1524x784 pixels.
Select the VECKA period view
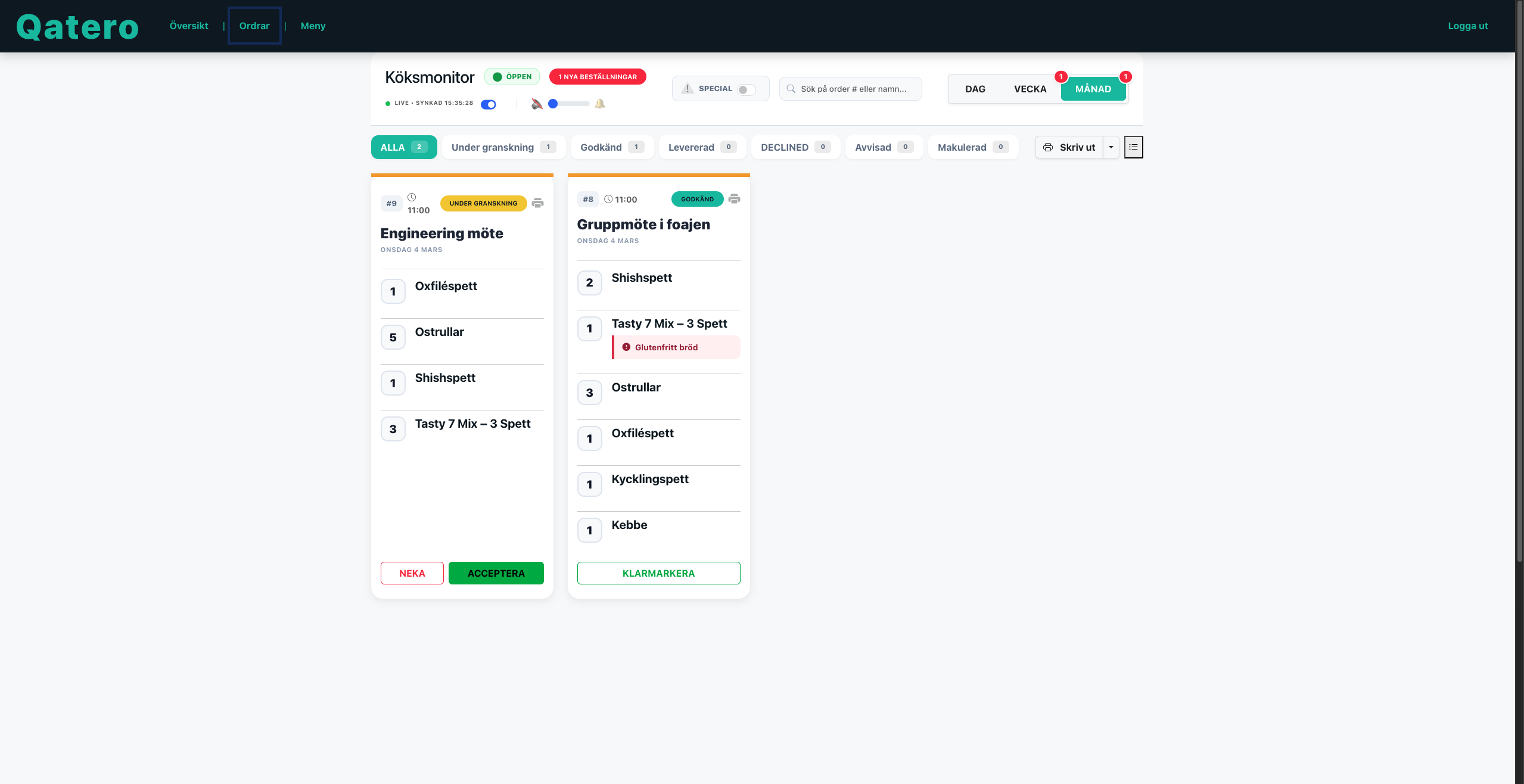pos(1030,89)
